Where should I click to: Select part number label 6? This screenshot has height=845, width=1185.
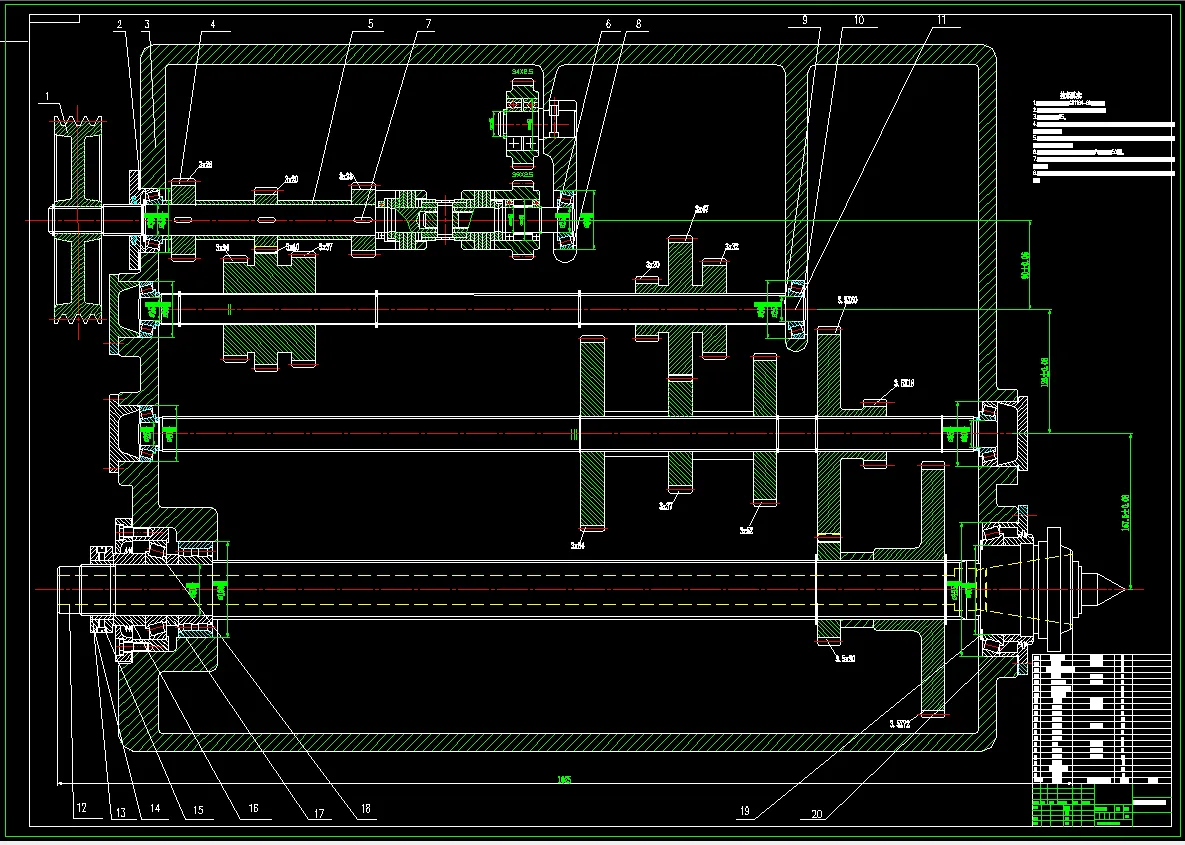click(608, 24)
